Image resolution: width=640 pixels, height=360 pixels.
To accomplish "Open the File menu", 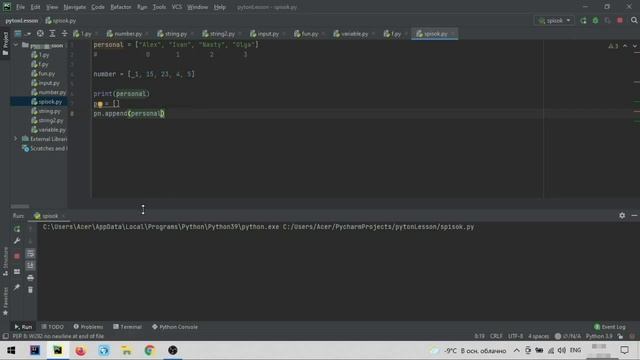I will pyautogui.click(x=20, y=7).
